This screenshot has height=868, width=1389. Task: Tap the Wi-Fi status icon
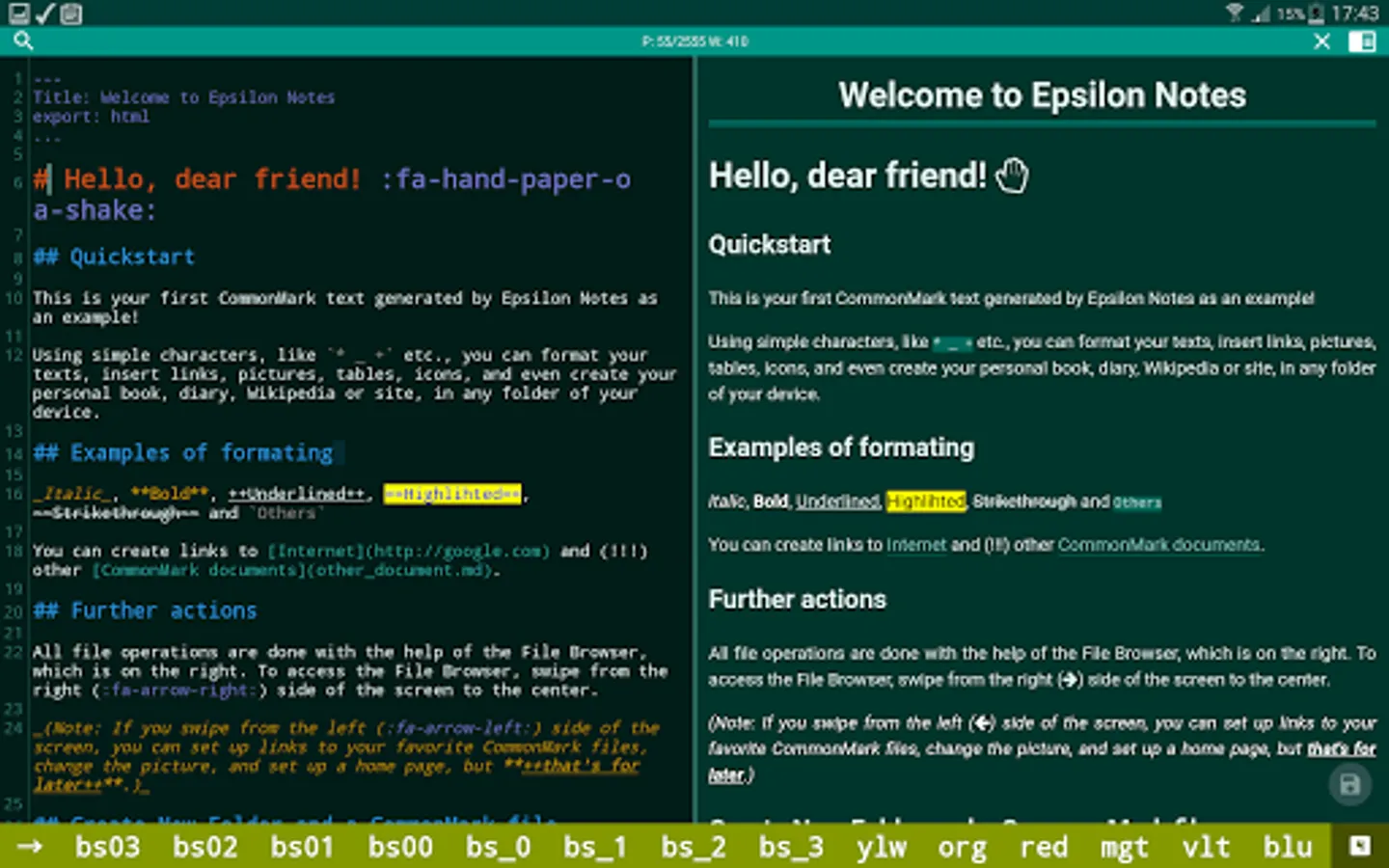[x=1235, y=13]
